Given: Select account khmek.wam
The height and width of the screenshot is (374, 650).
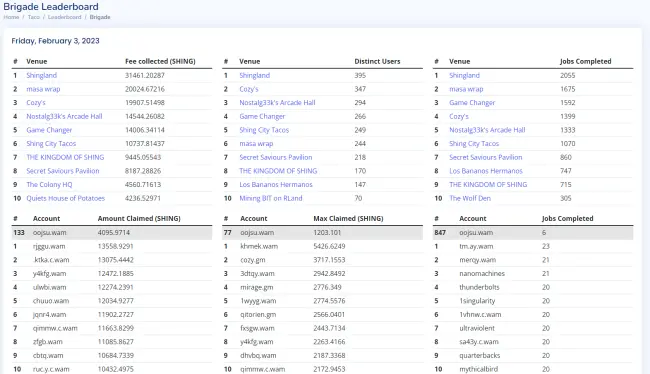Looking at the screenshot, I should pyautogui.click(x=259, y=246).
